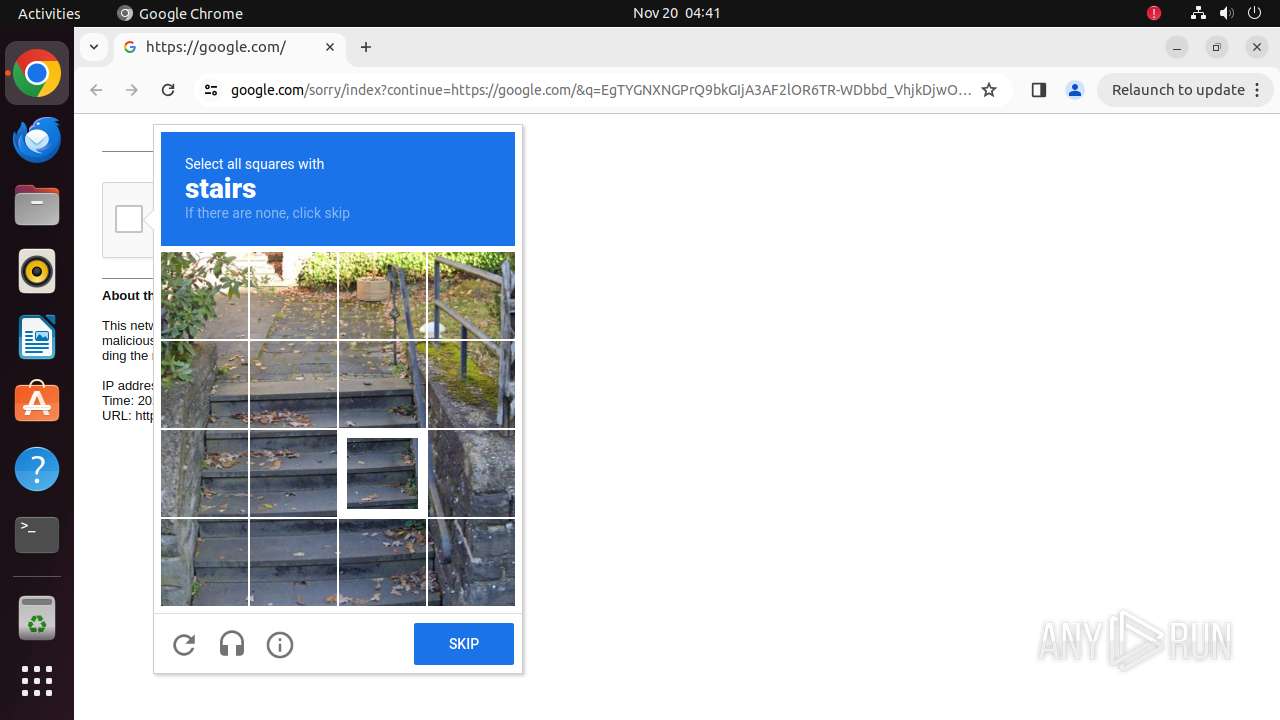Focus the address bar URL
Screen dimensions: 1280x720
[600, 90]
